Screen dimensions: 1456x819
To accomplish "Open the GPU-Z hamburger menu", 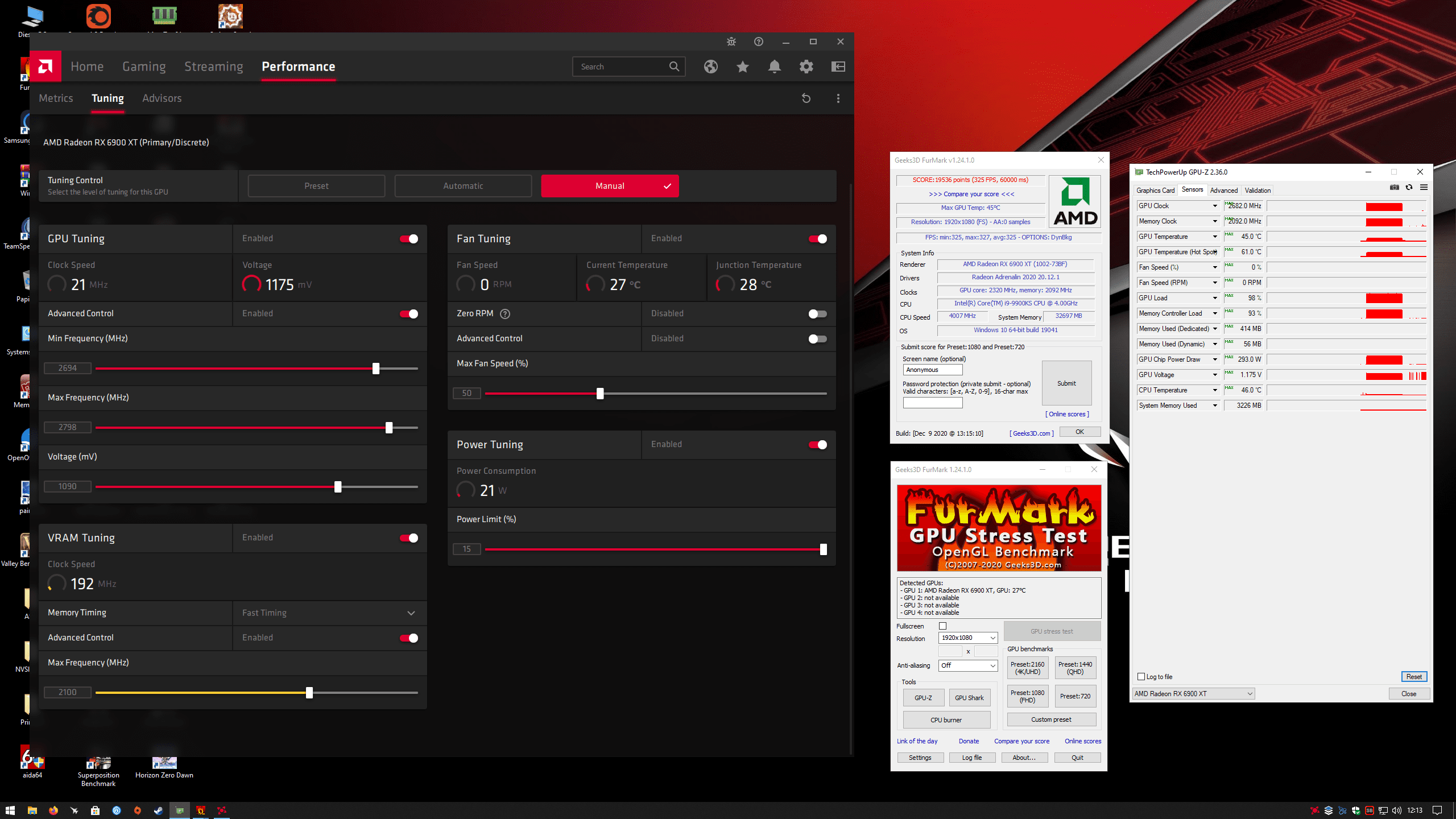I will pos(1424,187).
